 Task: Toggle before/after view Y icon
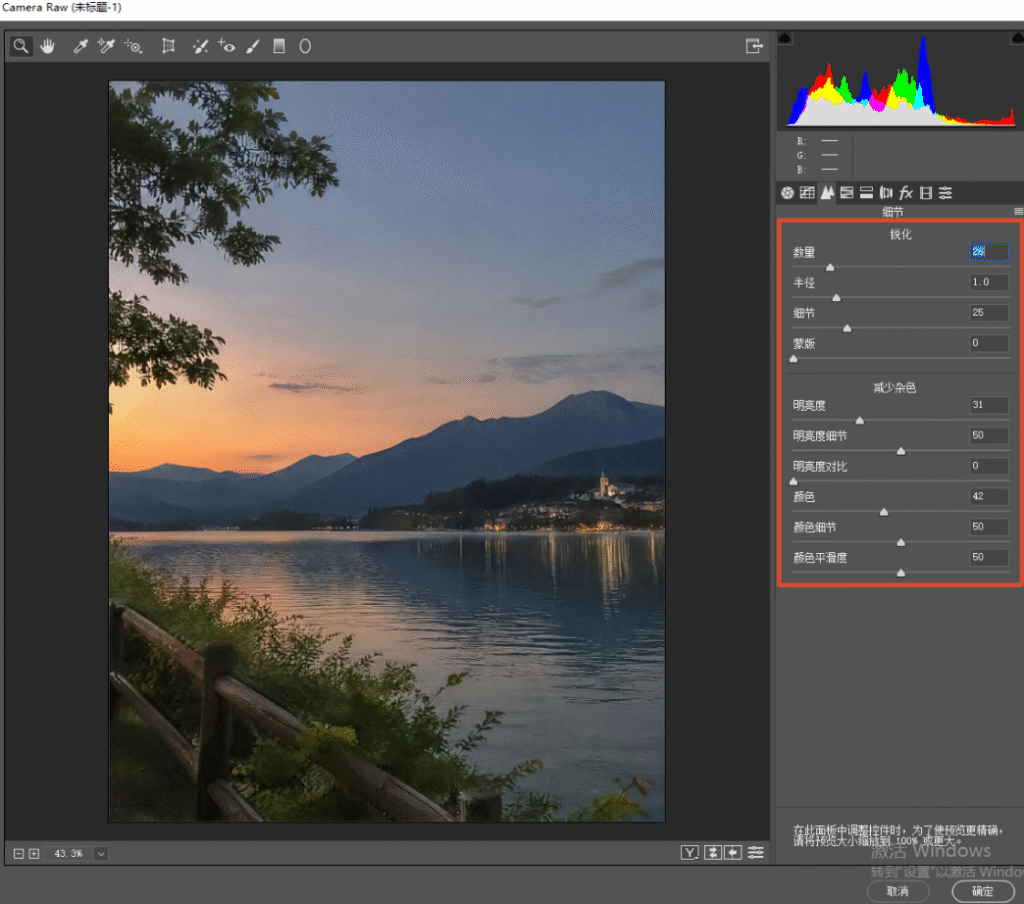pyautogui.click(x=690, y=852)
